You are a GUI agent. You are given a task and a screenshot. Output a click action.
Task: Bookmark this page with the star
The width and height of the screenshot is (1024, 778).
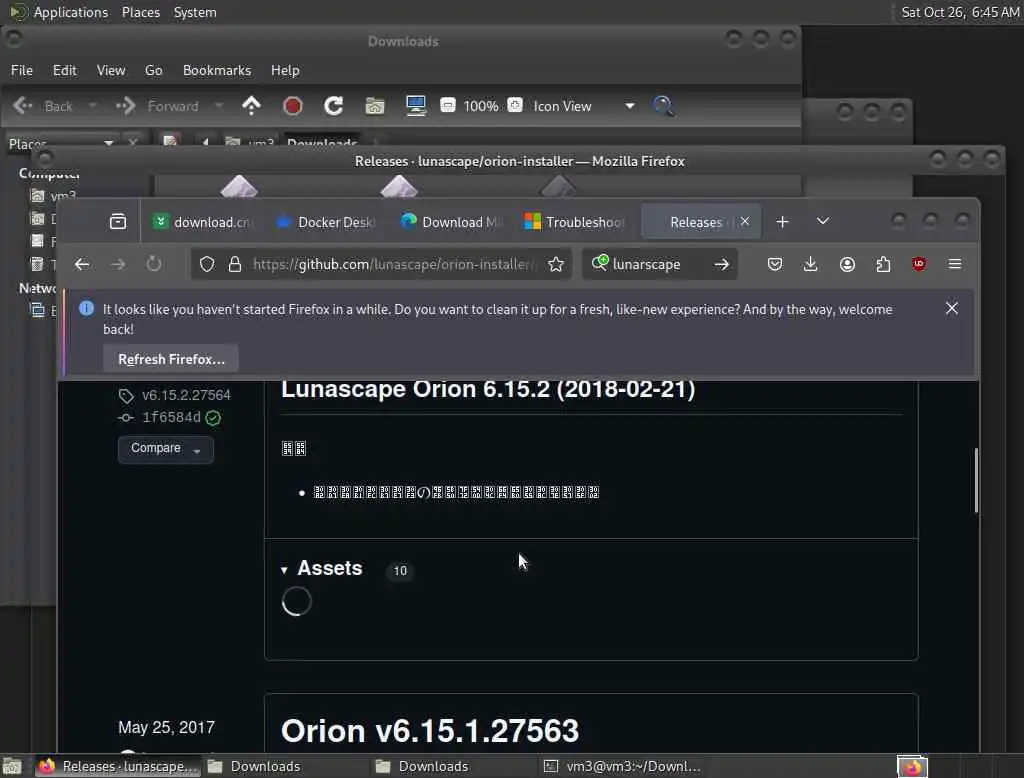(556, 265)
